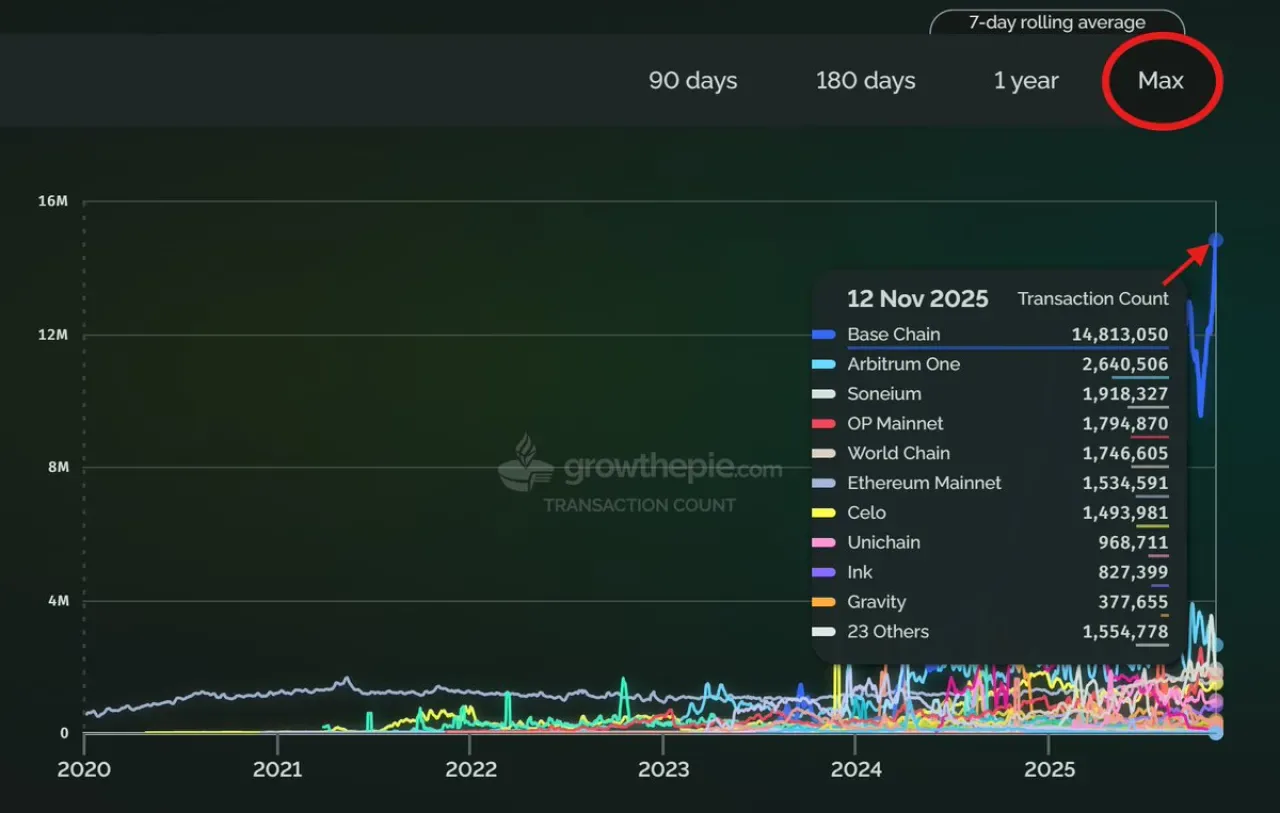Image resolution: width=1280 pixels, height=813 pixels.
Task: Click the Base Chain tooltip row
Action: pyautogui.click(x=990, y=335)
